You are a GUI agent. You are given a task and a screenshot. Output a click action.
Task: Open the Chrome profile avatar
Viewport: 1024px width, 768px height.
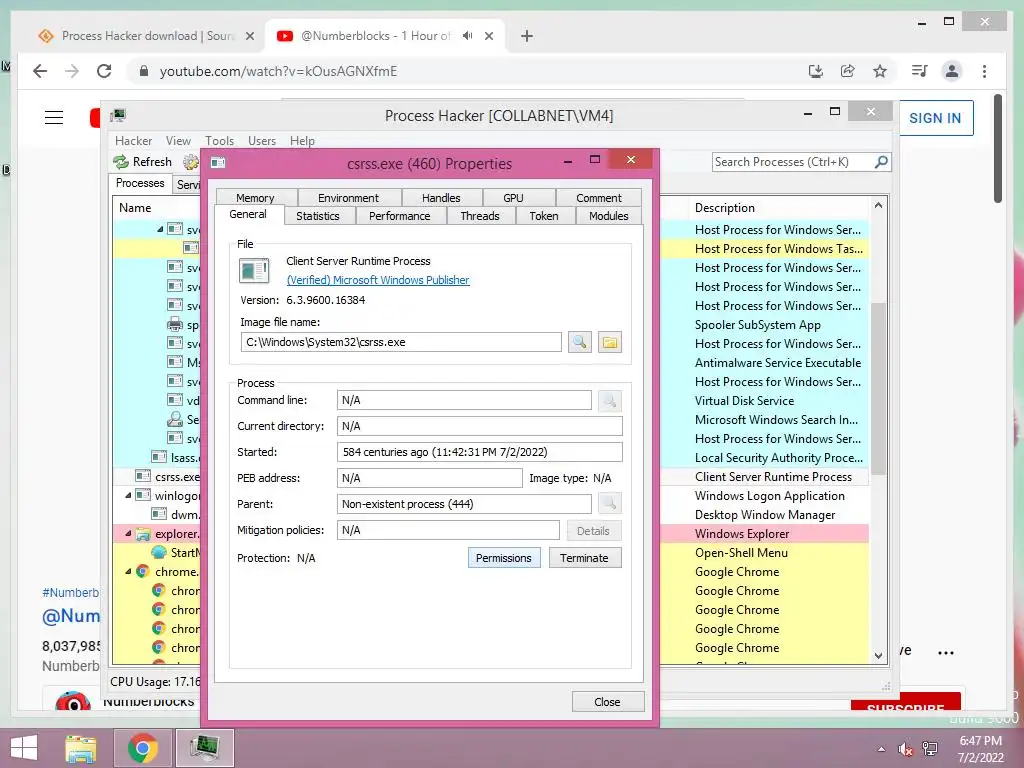[x=952, y=71]
